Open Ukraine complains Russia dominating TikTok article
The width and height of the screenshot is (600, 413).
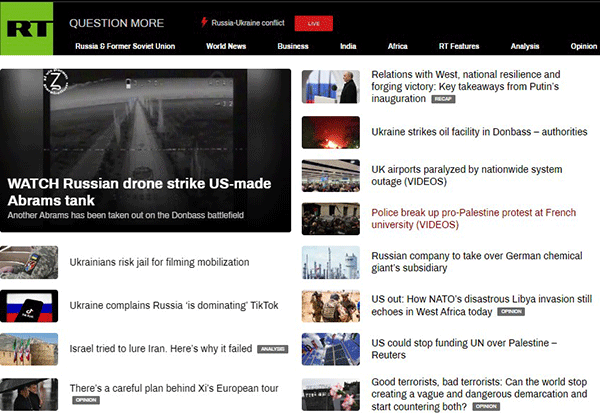click(174, 305)
